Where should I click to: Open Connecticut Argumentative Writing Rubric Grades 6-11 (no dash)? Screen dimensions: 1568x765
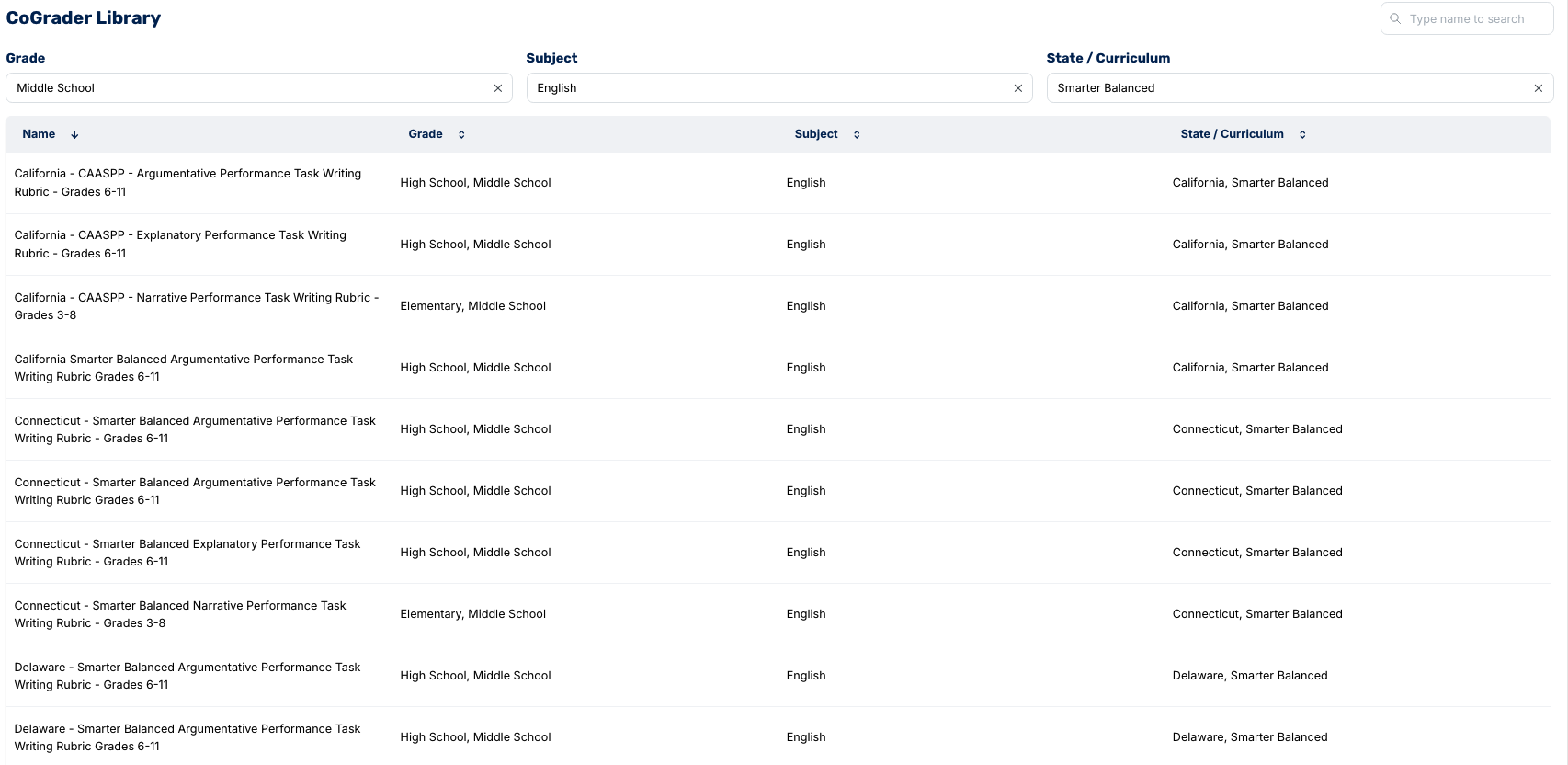click(x=195, y=491)
